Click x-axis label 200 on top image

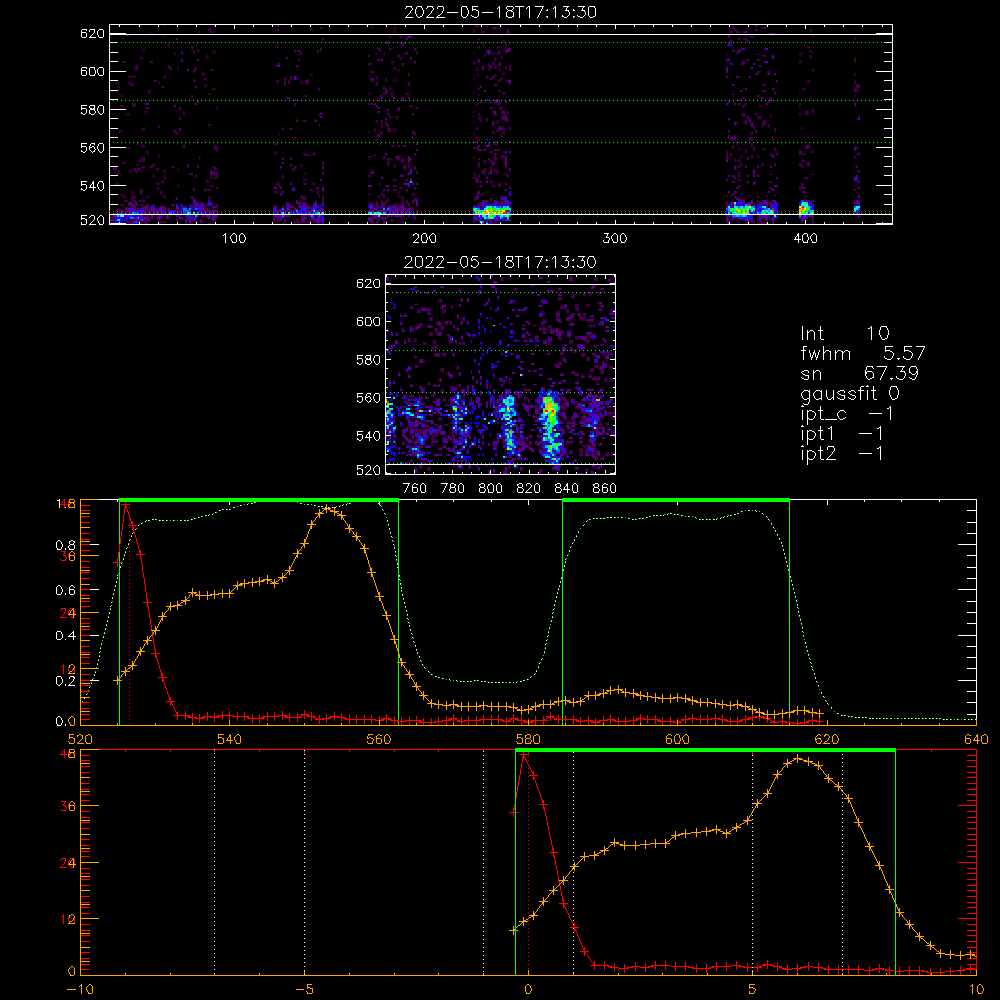pyautogui.click(x=424, y=239)
